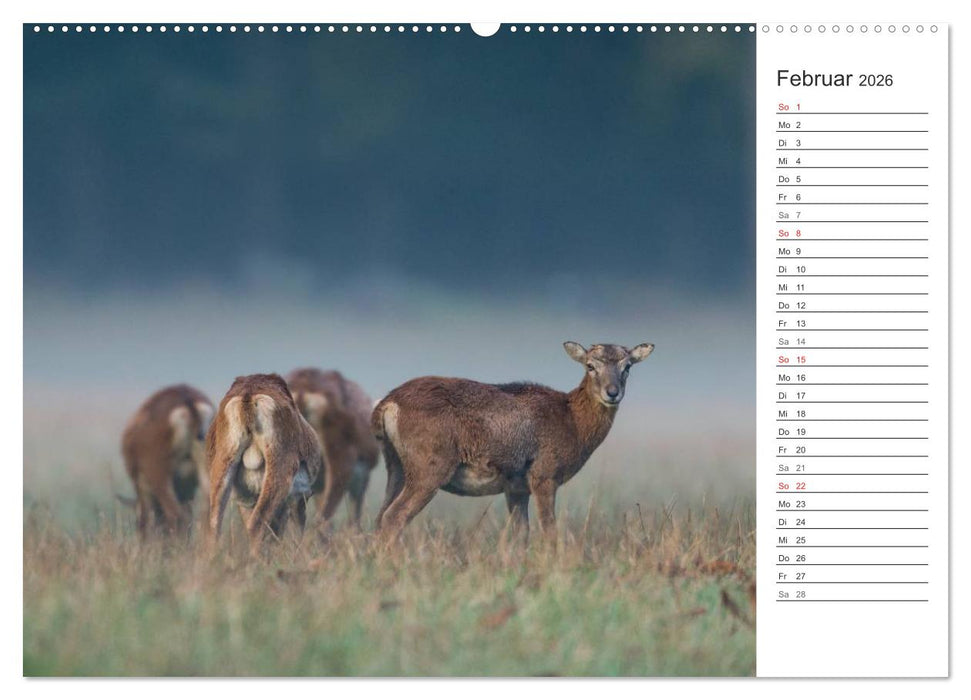Viewport: 971px width, 700px height.
Task: Click the Di 3 calendar entry
Action: click(790, 143)
